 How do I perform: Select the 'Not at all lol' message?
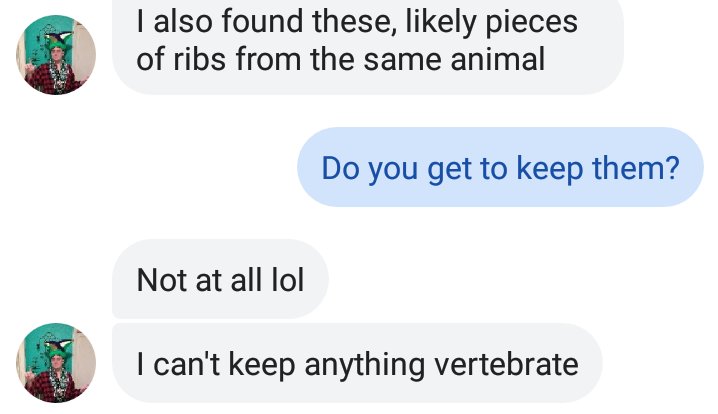coord(219,279)
